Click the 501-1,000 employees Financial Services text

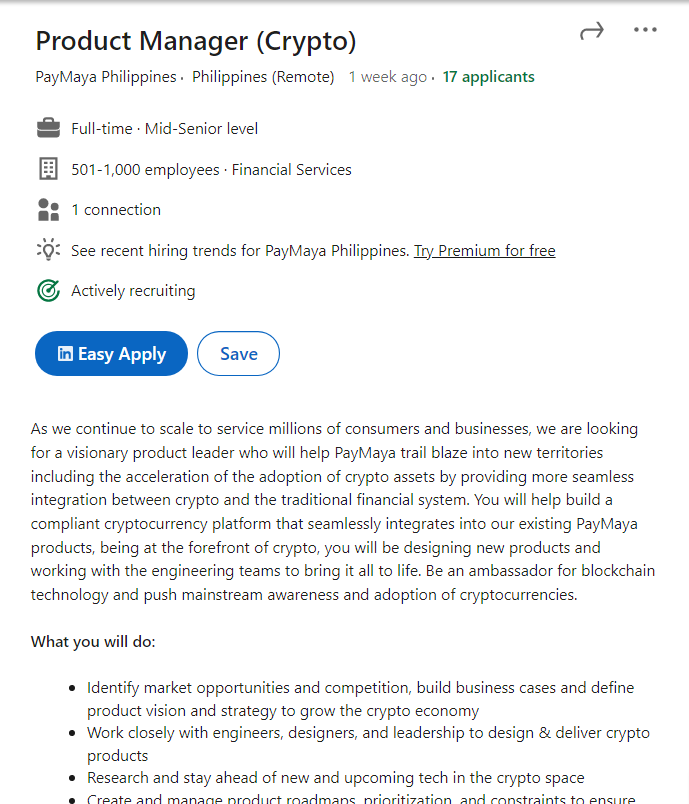(211, 170)
